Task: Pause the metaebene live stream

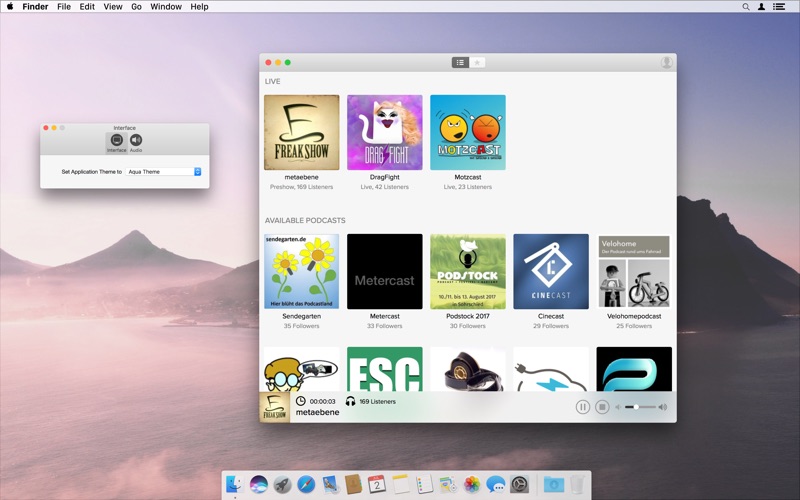Action: 583,407
